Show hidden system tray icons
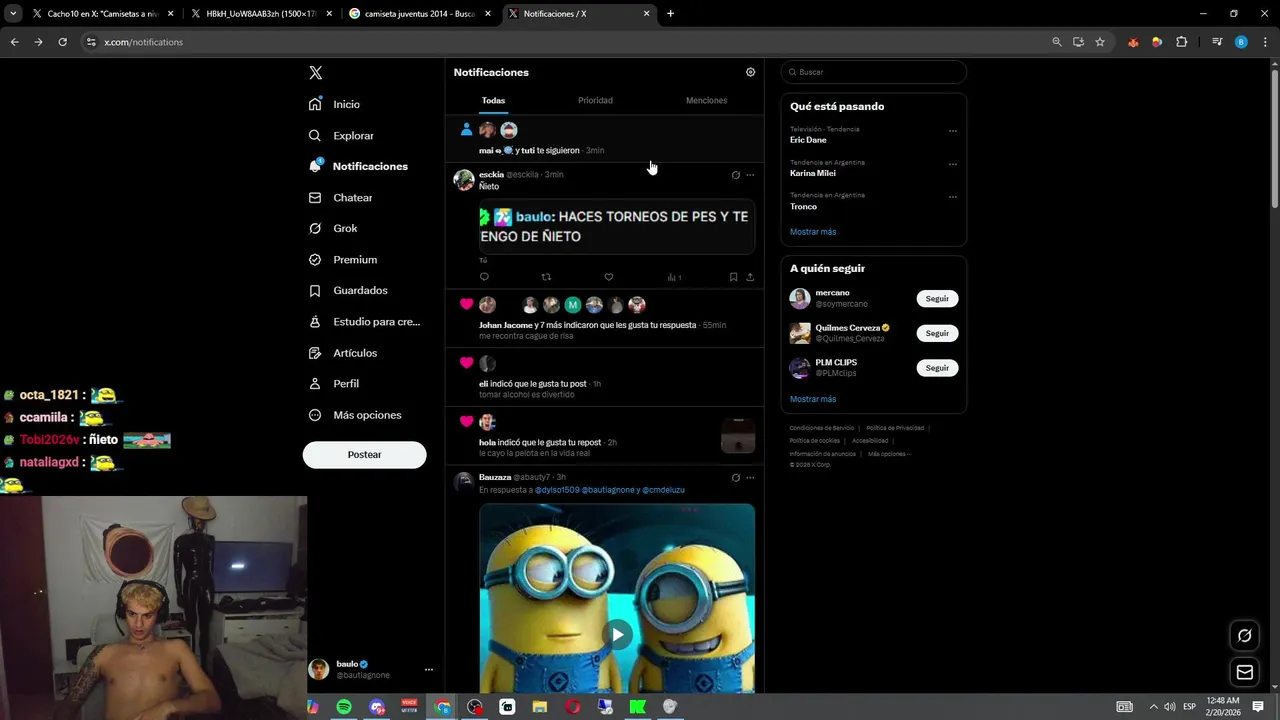The width and height of the screenshot is (1280, 720). pos(1153,706)
